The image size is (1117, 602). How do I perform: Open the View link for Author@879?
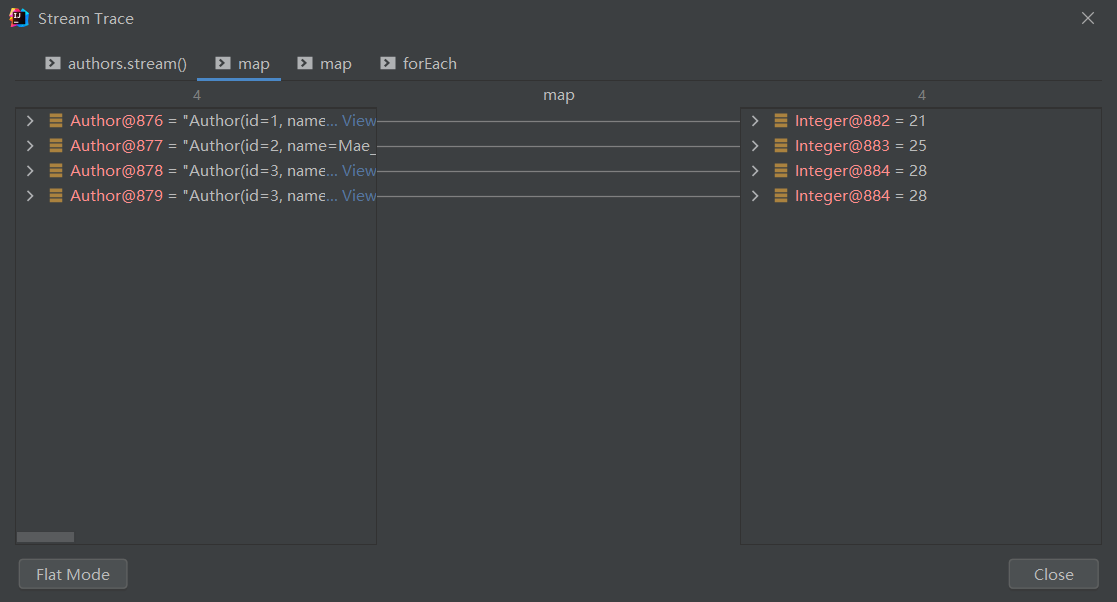[x=359, y=196]
